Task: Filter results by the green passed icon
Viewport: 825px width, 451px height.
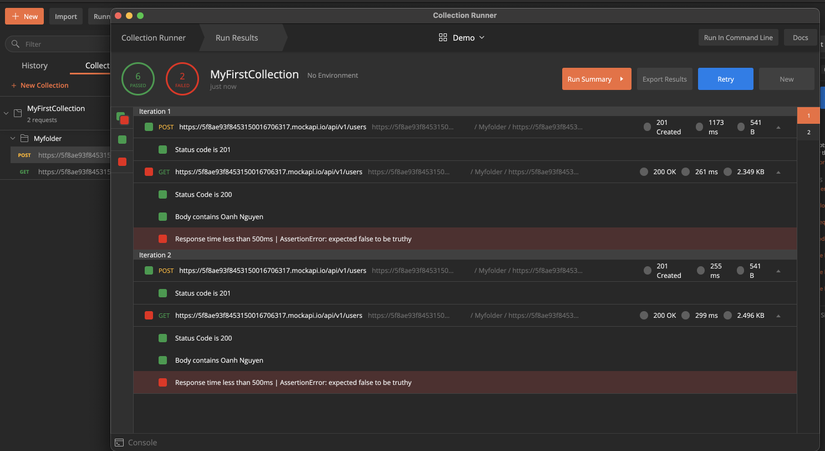Action: (122, 140)
